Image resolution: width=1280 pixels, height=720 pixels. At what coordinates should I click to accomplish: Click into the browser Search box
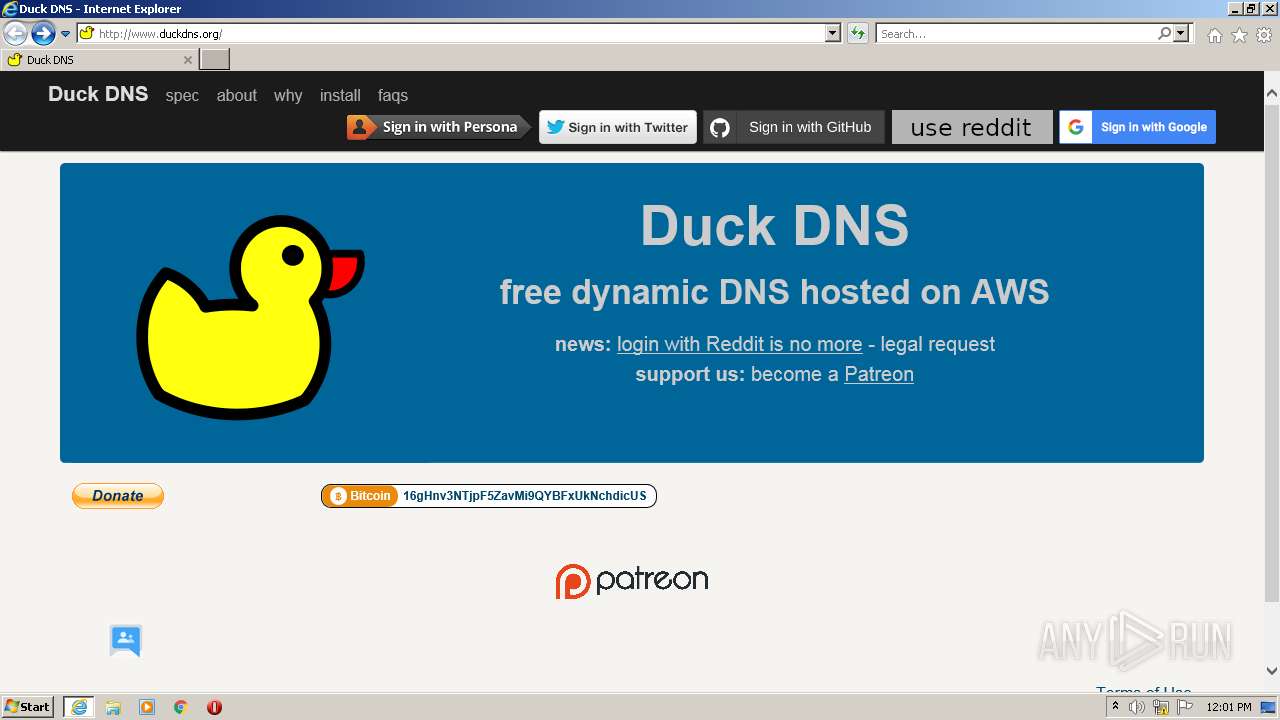[1016, 34]
